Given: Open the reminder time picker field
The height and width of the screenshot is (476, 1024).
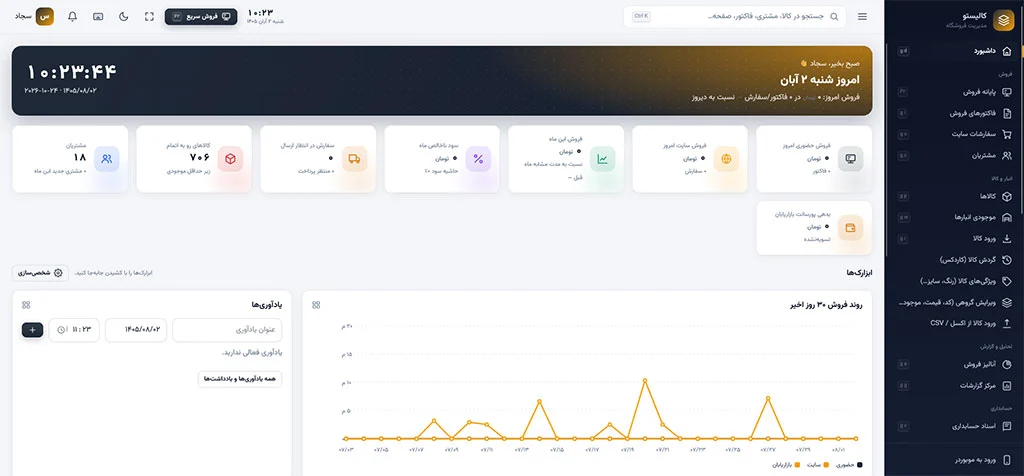Looking at the screenshot, I should tap(74, 330).
